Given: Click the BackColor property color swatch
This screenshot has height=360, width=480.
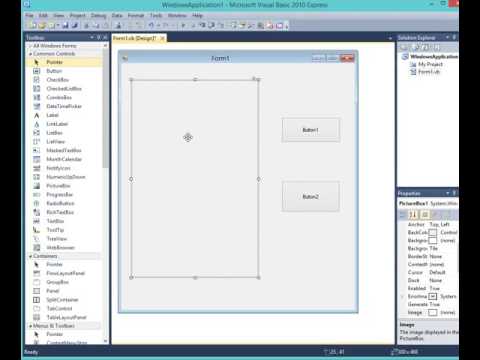Looking at the screenshot, I should point(432,232).
